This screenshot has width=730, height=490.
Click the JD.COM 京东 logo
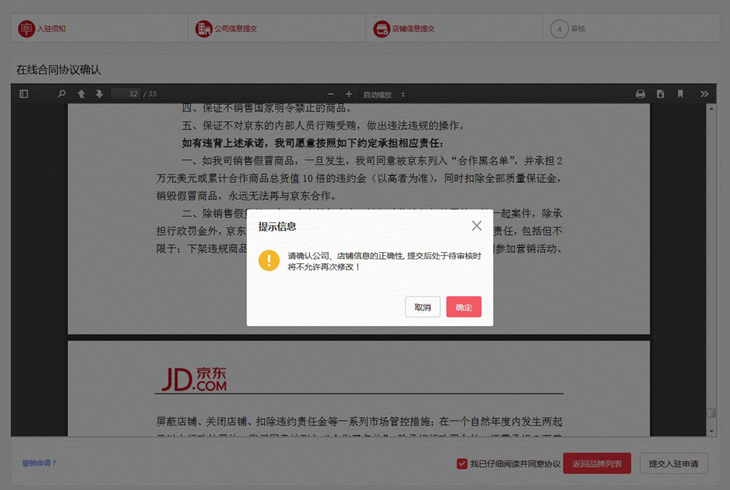194,379
